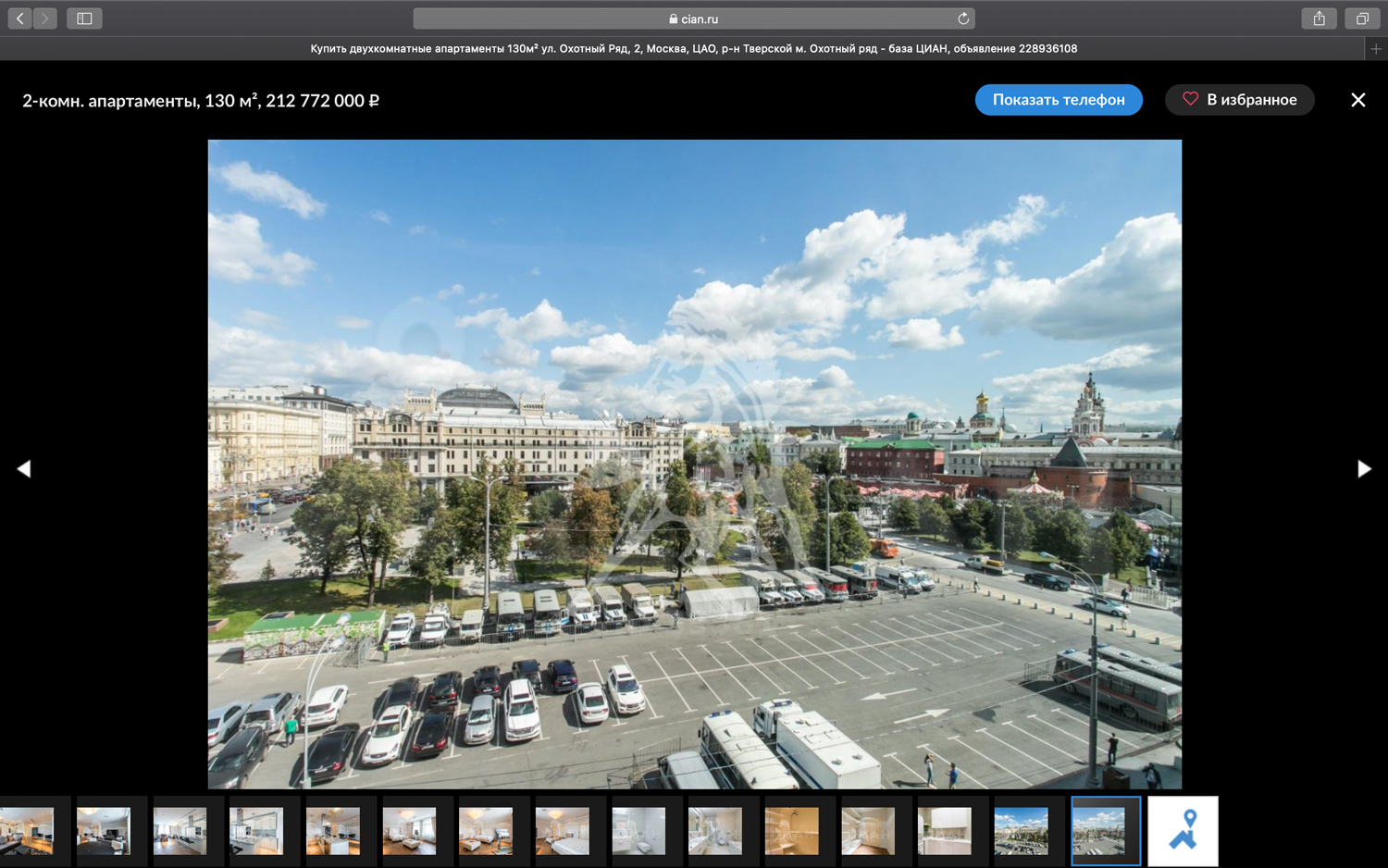
Task: Click the cian.ru address bar
Action: click(693, 19)
